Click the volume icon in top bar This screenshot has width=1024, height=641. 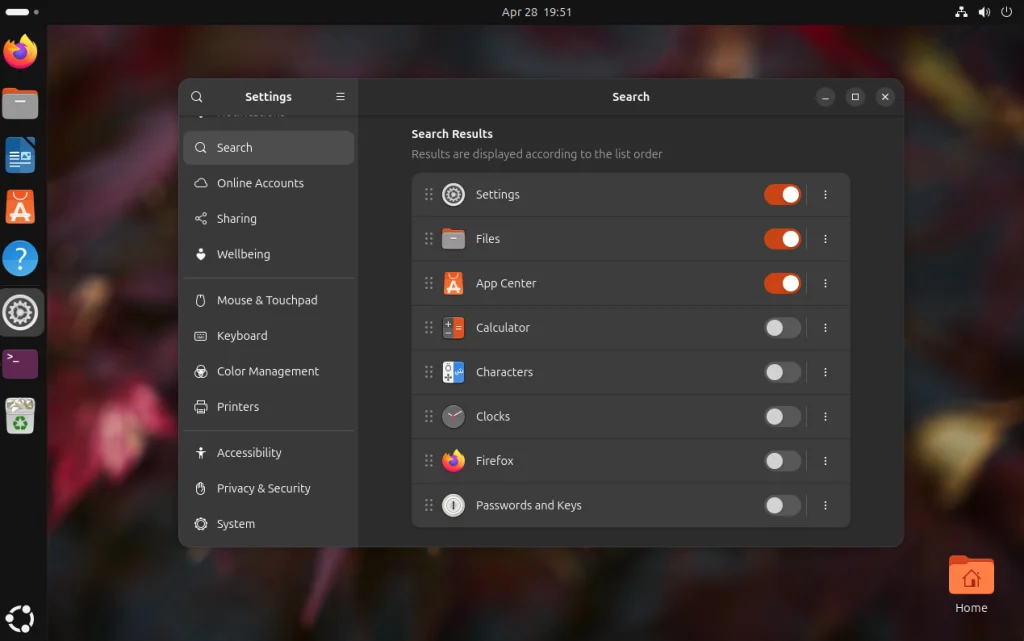[984, 12]
